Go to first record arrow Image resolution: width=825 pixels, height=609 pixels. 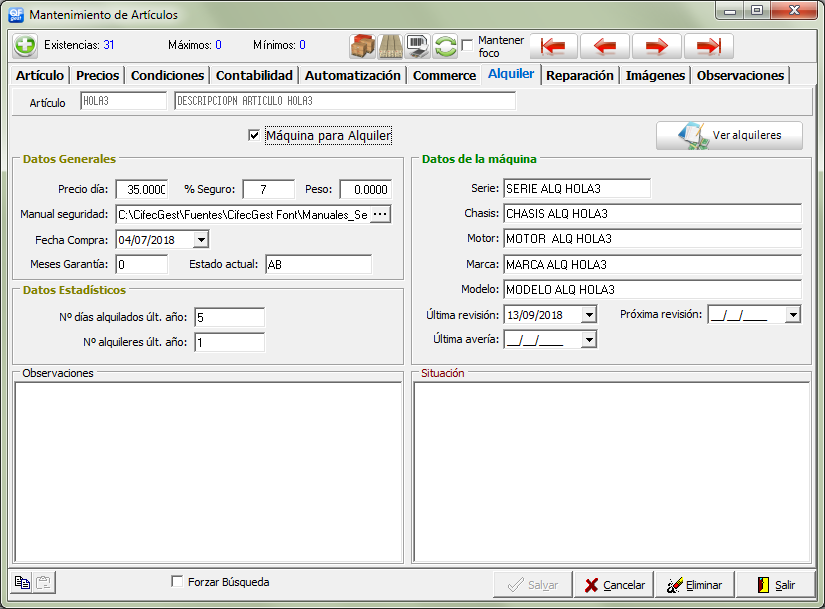click(x=553, y=46)
